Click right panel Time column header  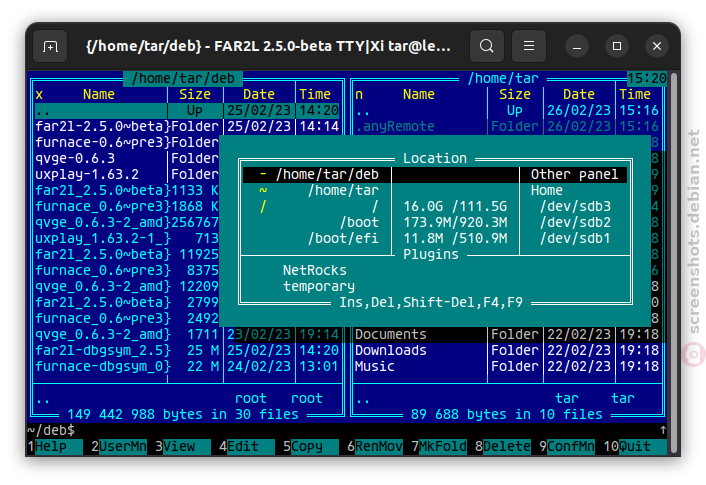(635, 95)
